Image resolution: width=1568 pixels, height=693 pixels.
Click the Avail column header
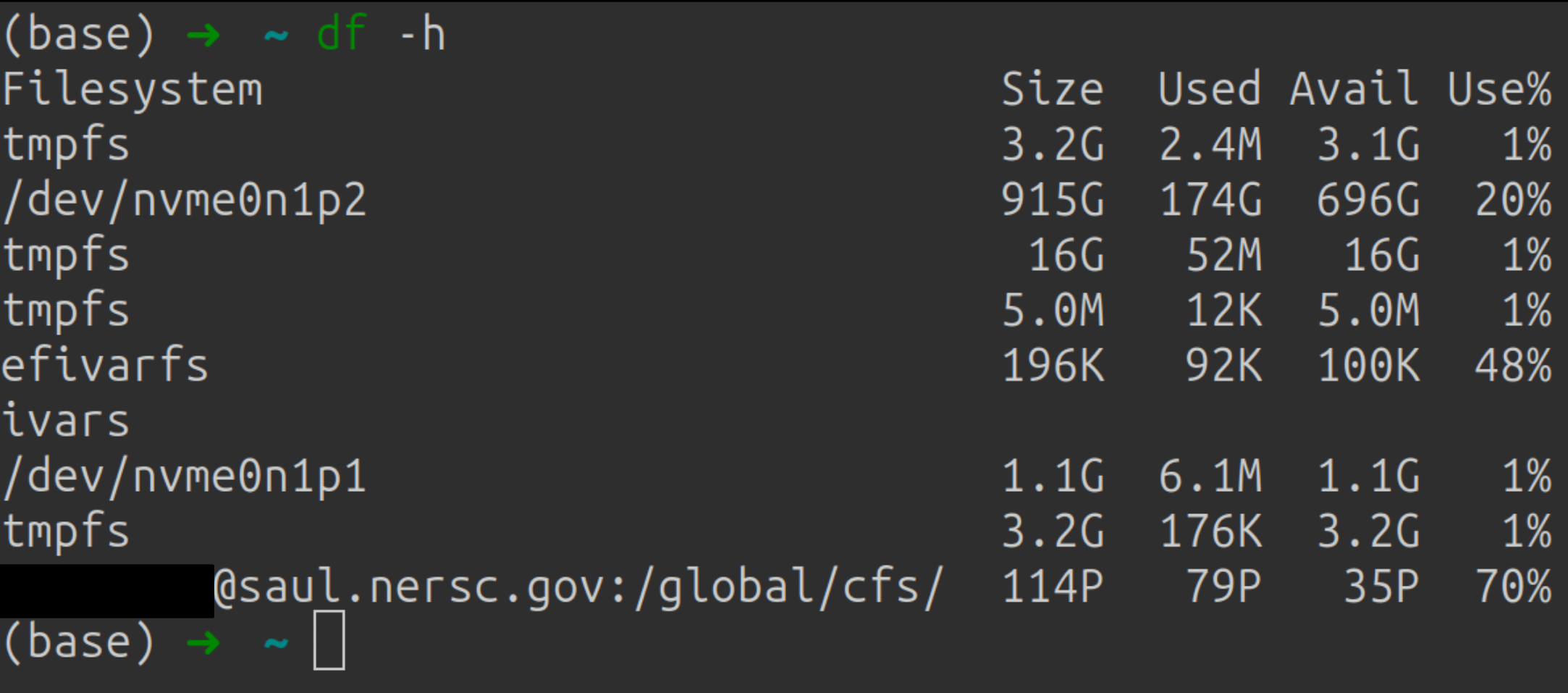tap(1354, 90)
